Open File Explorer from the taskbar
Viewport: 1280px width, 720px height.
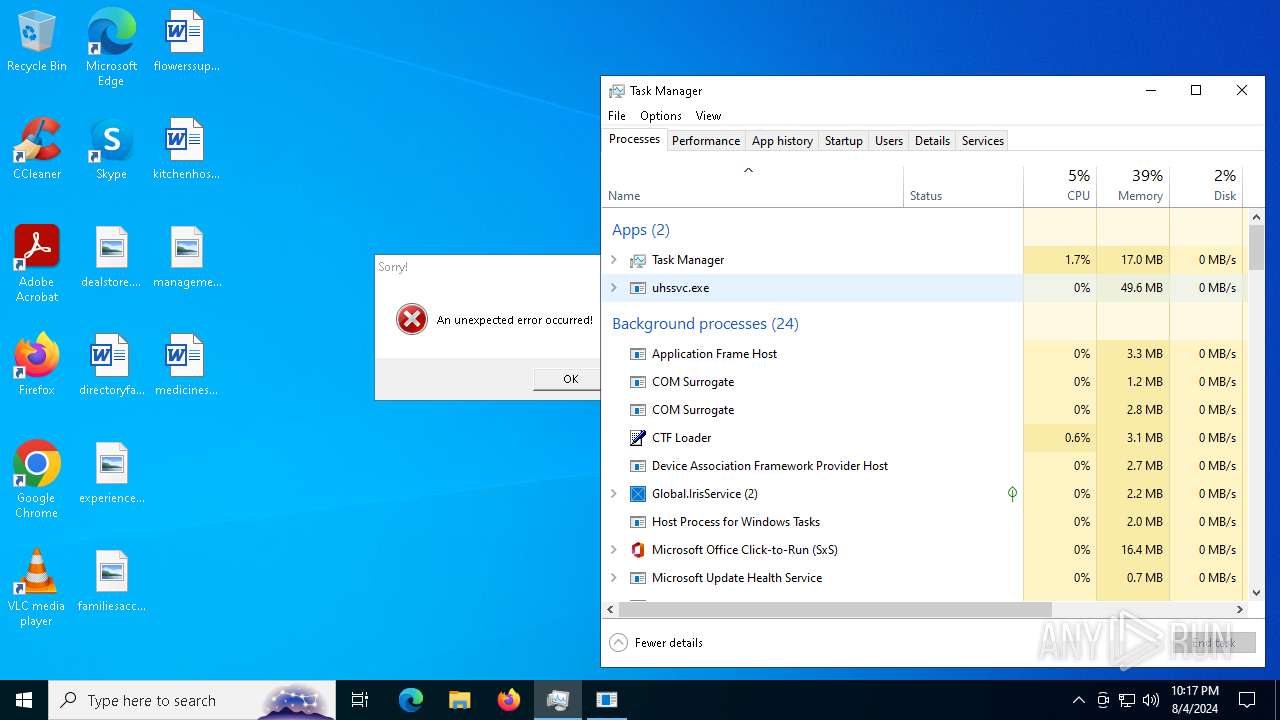coord(459,700)
